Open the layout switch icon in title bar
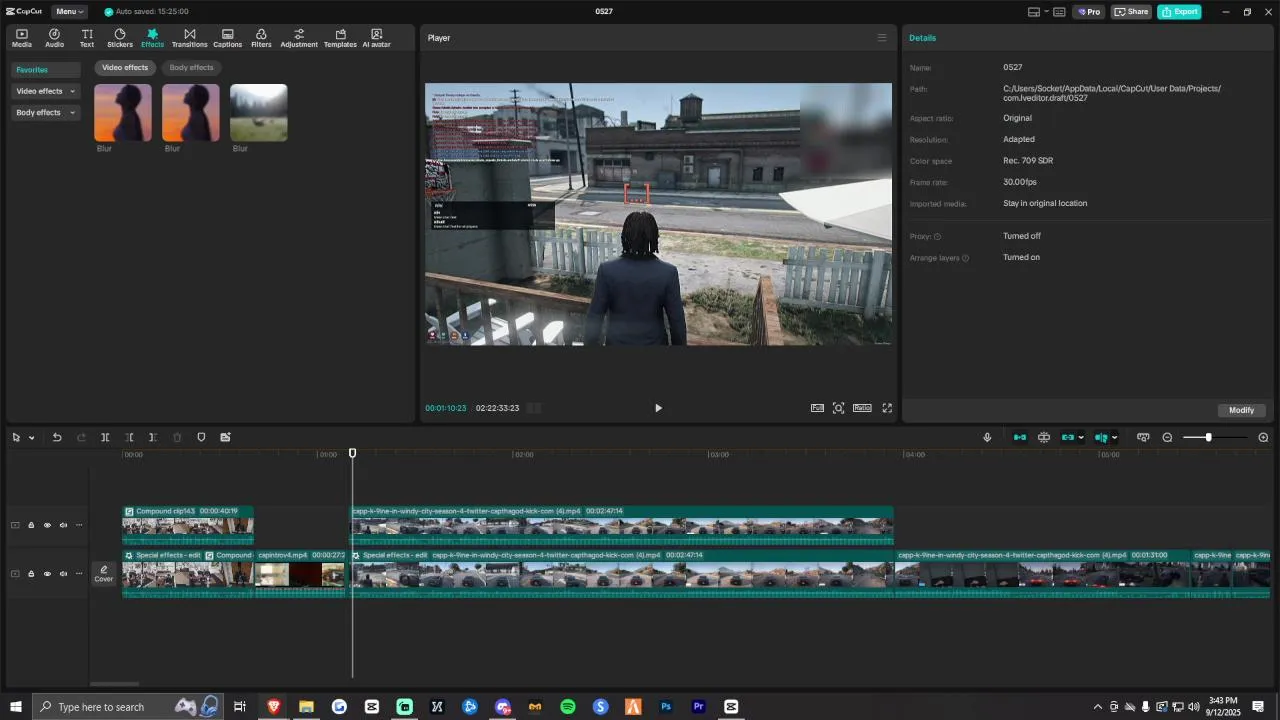The width and height of the screenshot is (1280, 720). pyautogui.click(x=1035, y=12)
